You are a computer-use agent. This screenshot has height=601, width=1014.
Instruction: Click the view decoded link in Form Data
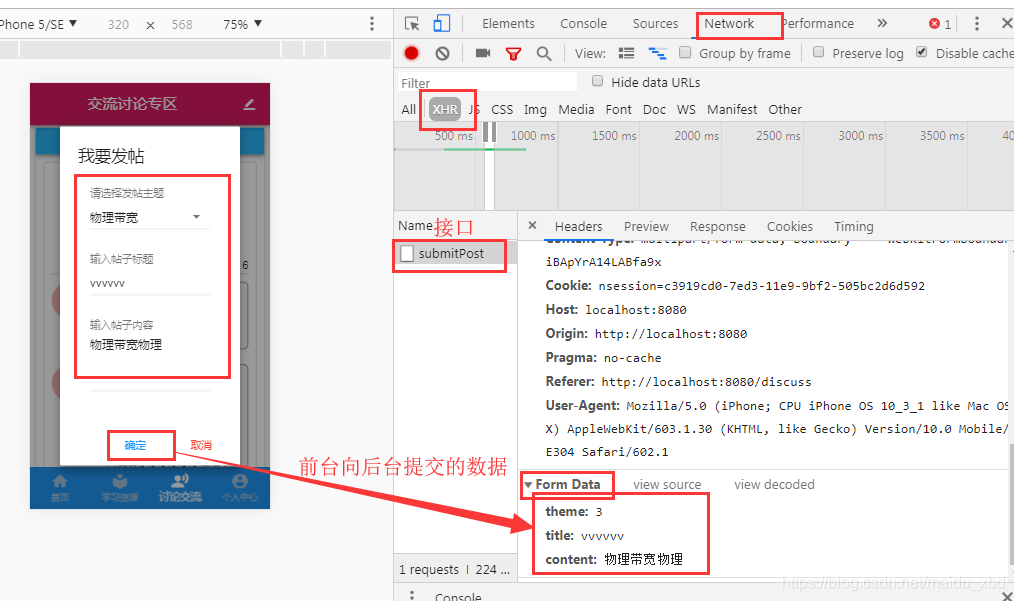pyautogui.click(x=774, y=485)
